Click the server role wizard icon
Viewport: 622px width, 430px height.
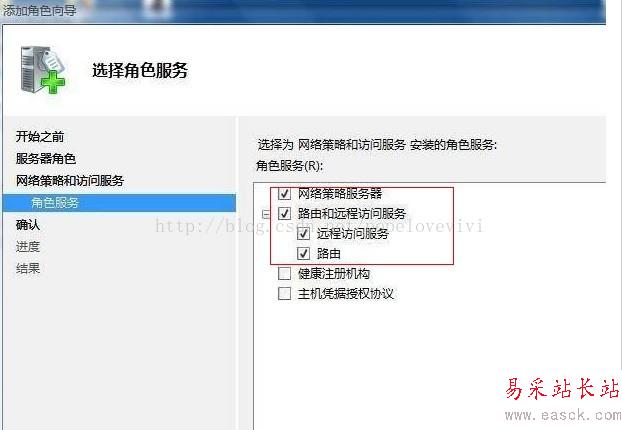coord(42,70)
